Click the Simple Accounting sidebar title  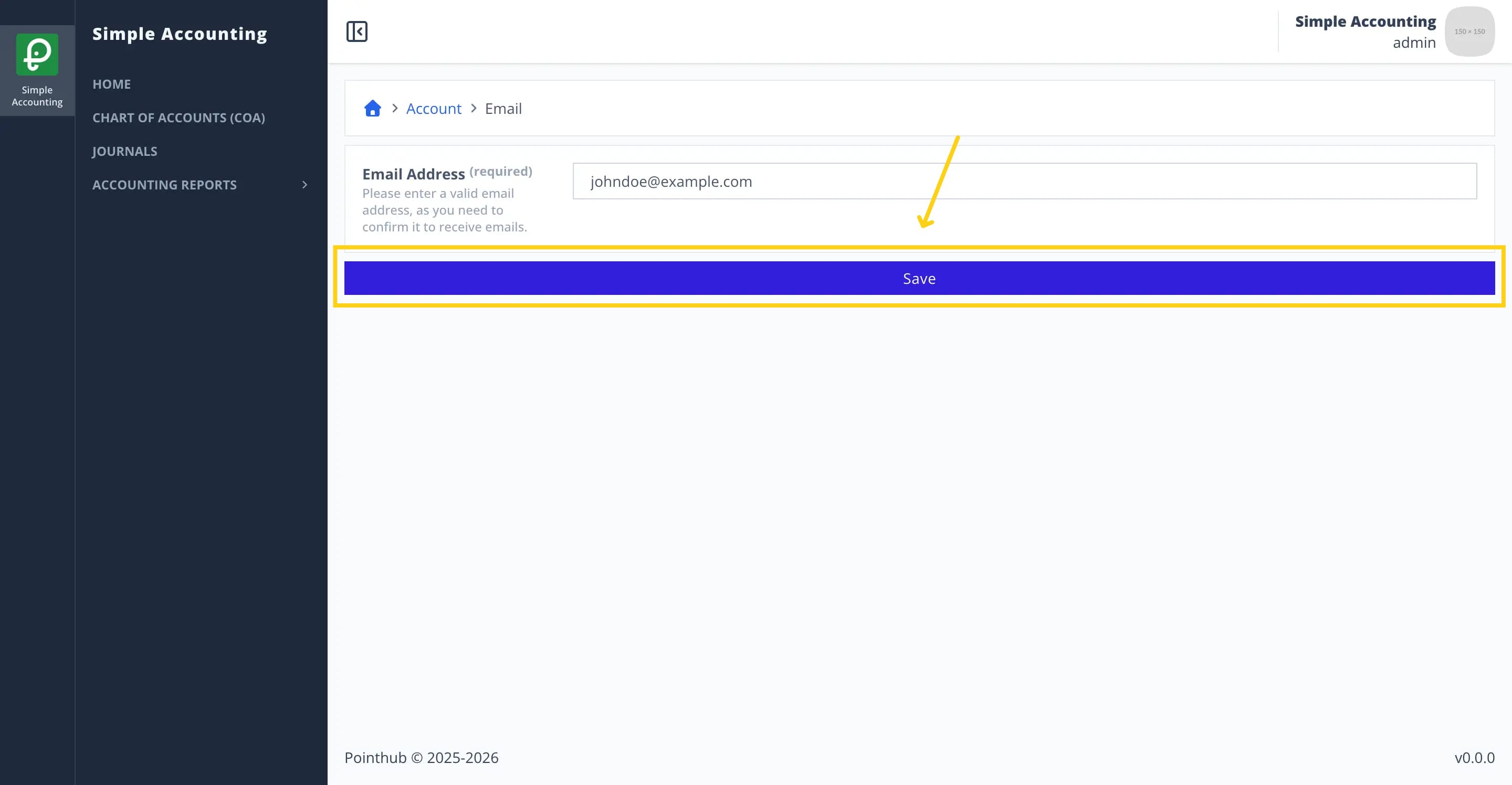pyautogui.click(x=180, y=34)
